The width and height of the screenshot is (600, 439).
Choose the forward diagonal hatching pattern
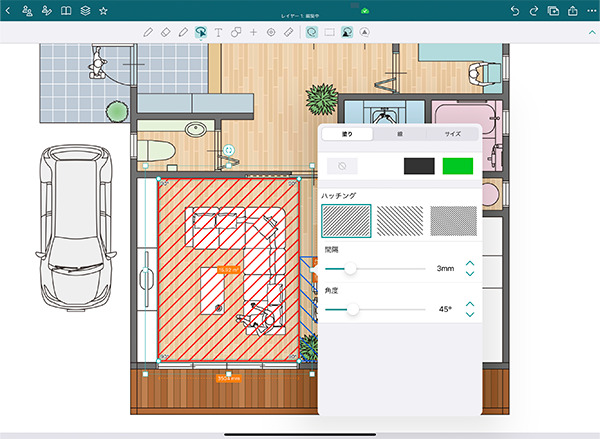[346, 219]
